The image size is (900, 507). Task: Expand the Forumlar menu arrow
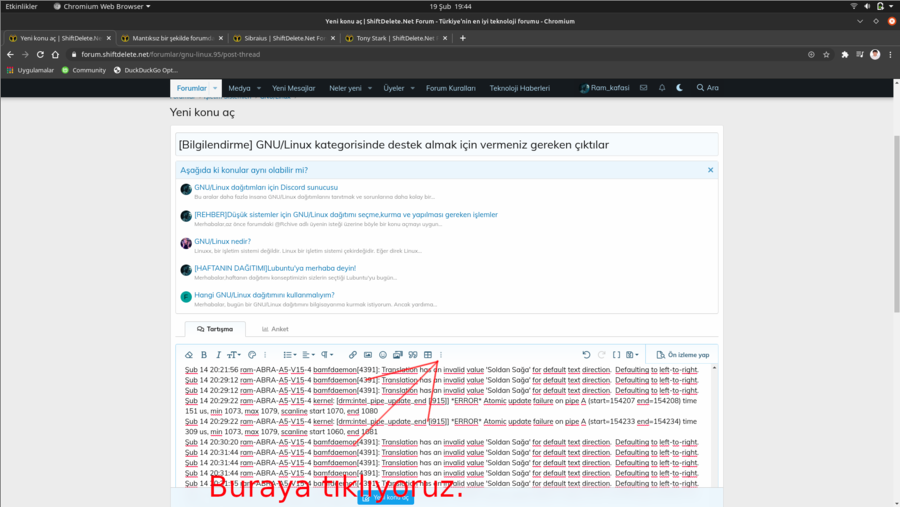[x=215, y=88]
